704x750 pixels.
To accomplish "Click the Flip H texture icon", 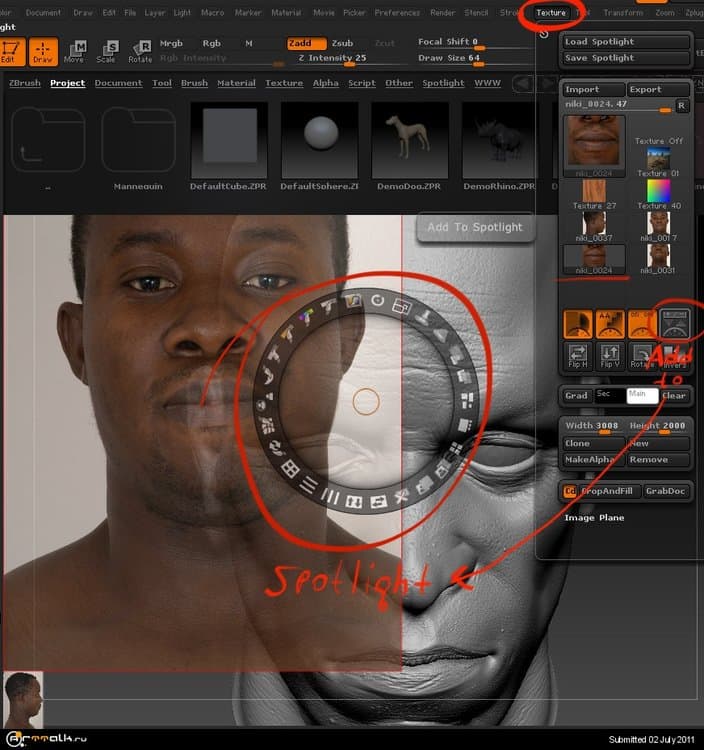I will point(579,357).
